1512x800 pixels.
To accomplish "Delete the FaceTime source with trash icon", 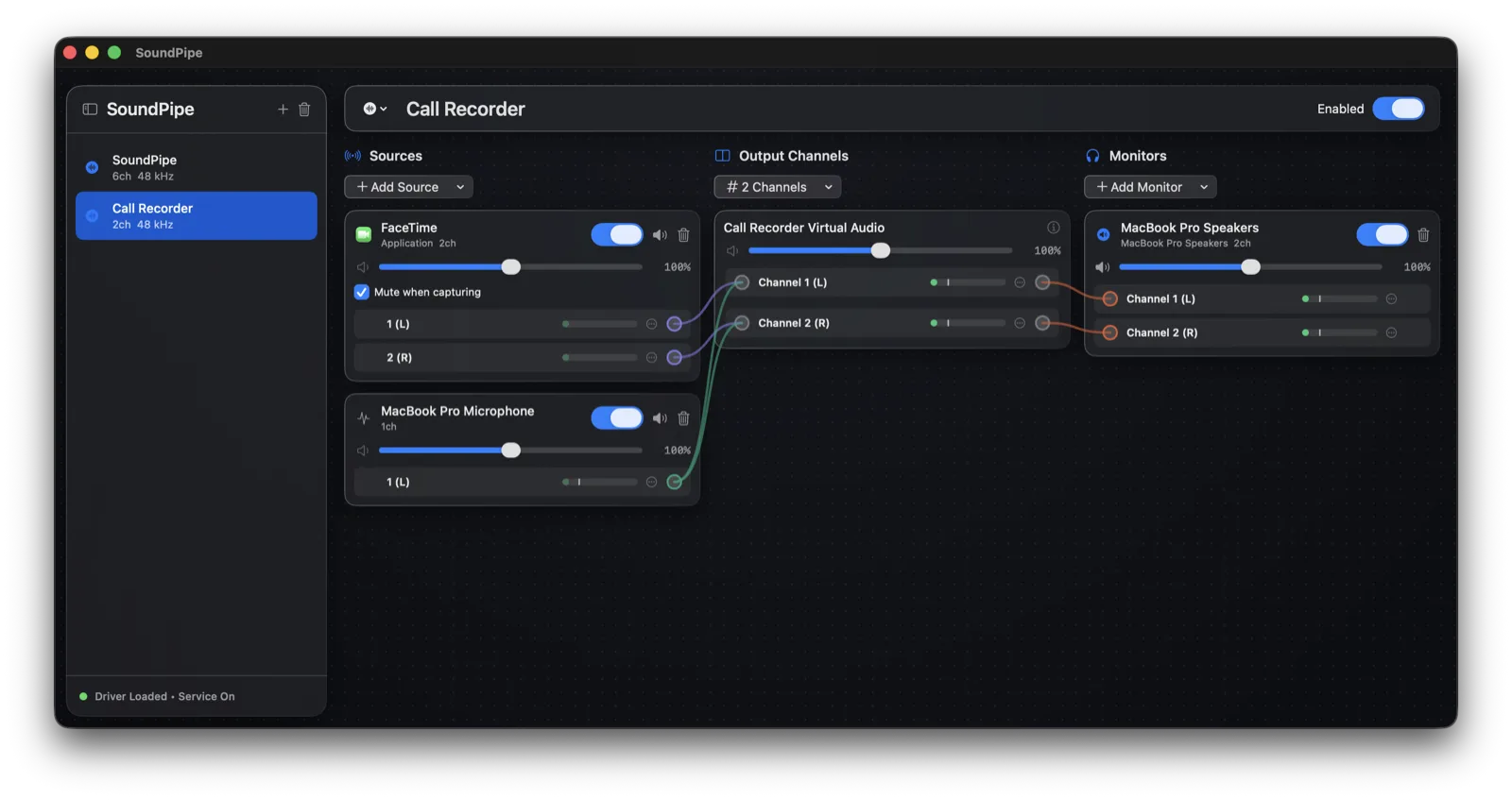I will click(x=683, y=235).
